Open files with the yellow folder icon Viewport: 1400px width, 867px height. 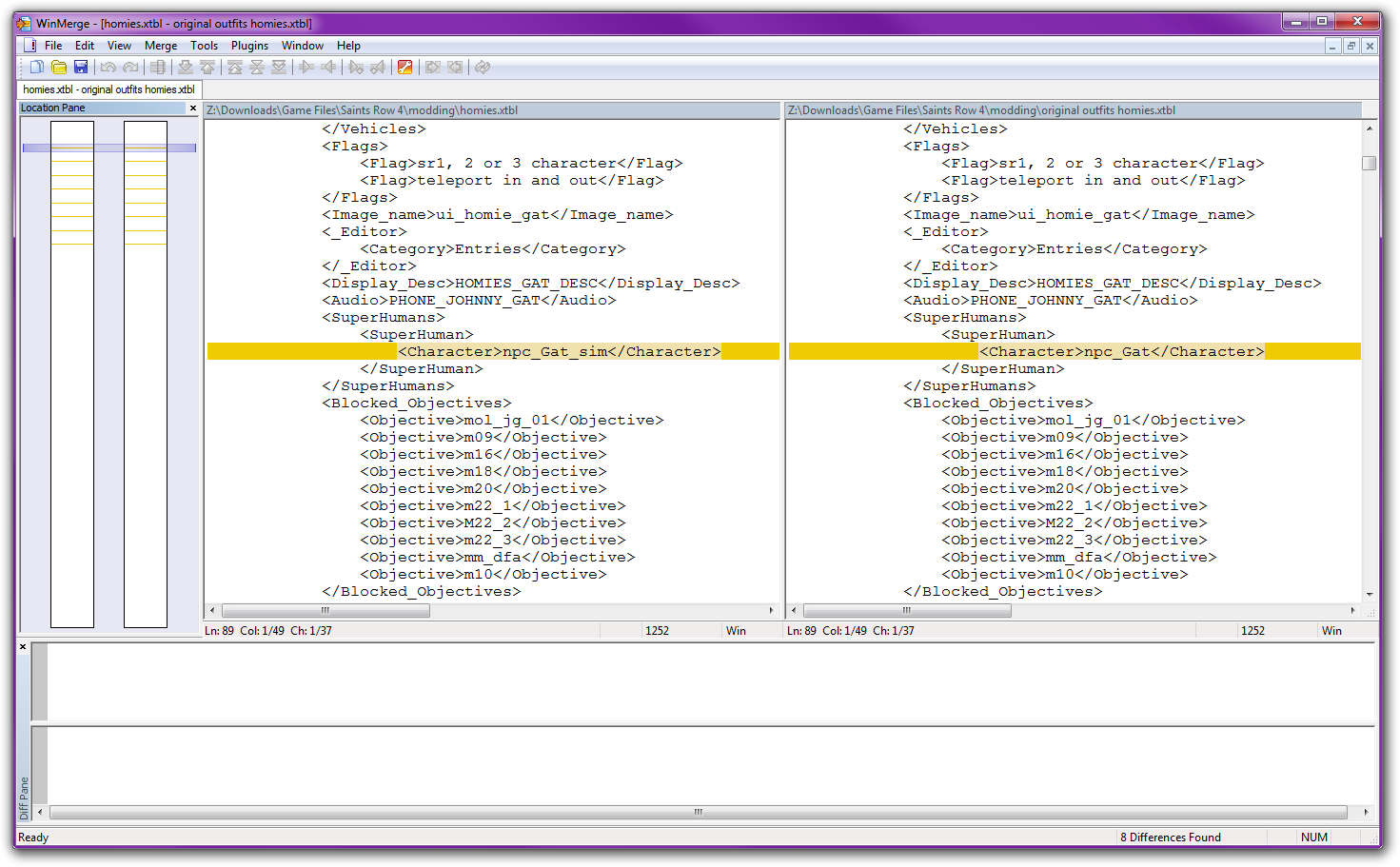pyautogui.click(x=59, y=67)
